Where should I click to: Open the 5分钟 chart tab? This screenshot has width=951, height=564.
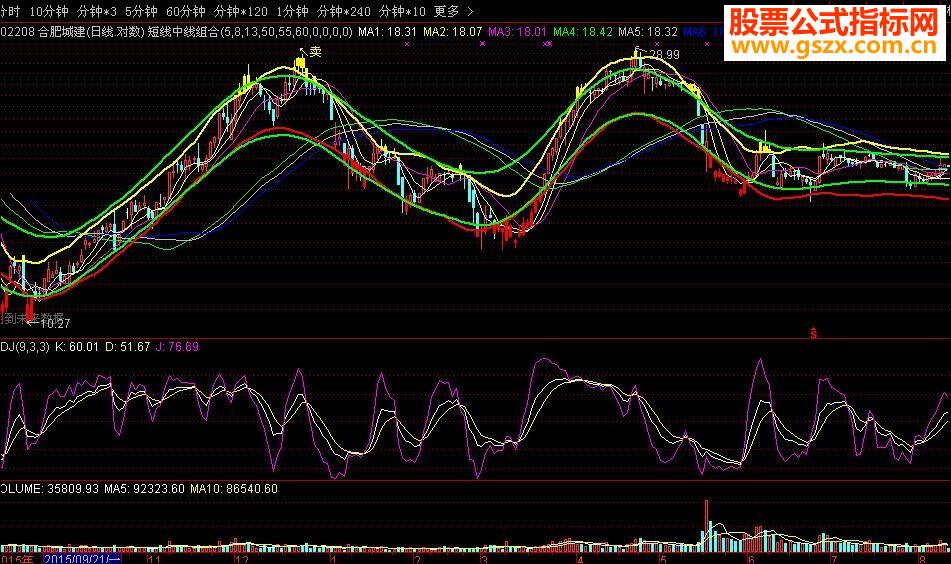click(141, 12)
